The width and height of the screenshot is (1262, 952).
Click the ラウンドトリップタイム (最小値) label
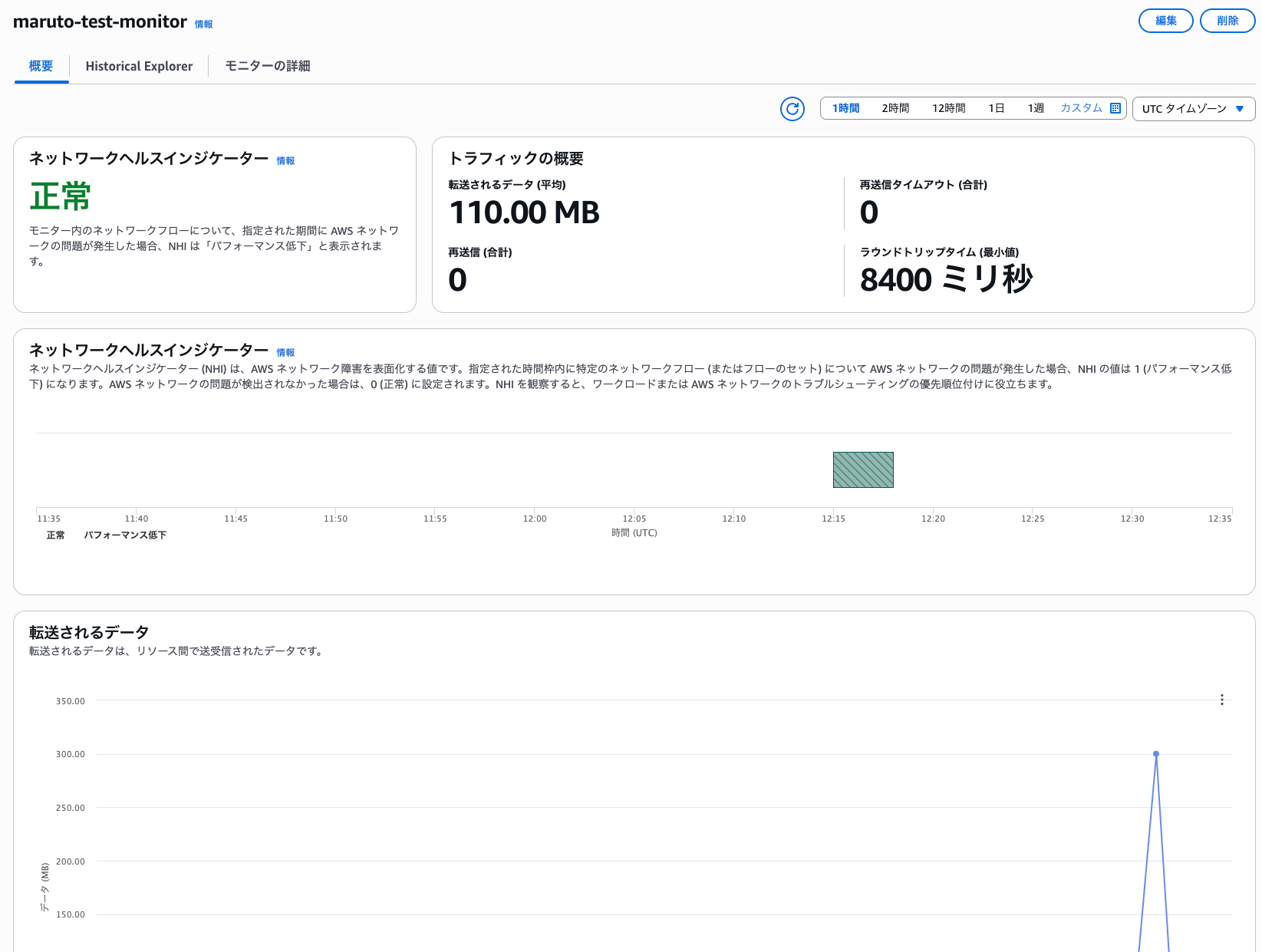(940, 252)
